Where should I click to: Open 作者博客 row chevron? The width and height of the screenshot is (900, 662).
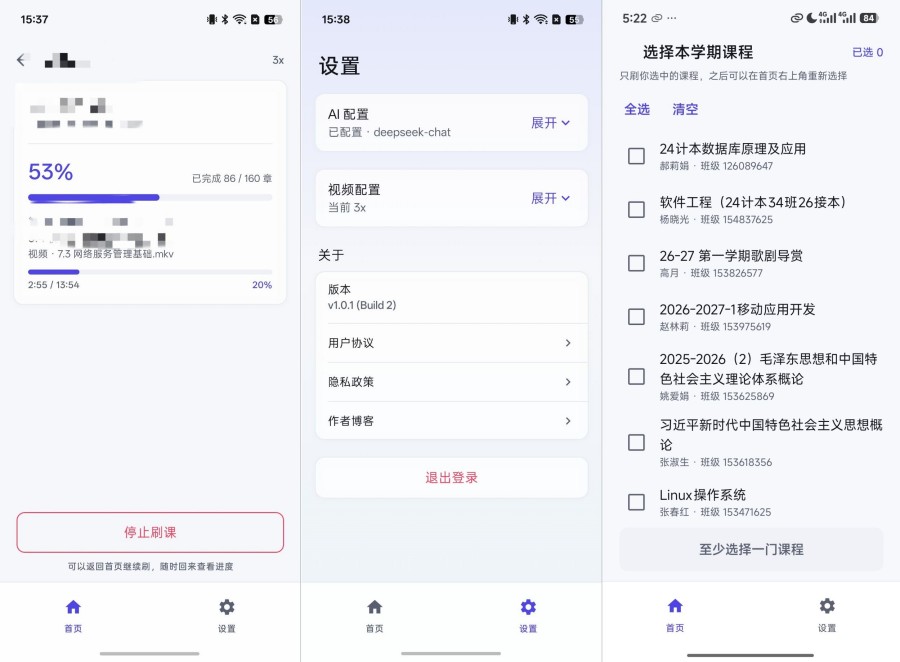tap(568, 421)
